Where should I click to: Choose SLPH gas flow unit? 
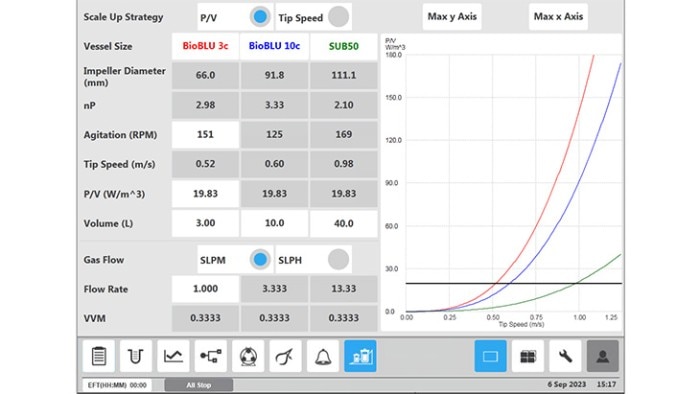click(338, 260)
